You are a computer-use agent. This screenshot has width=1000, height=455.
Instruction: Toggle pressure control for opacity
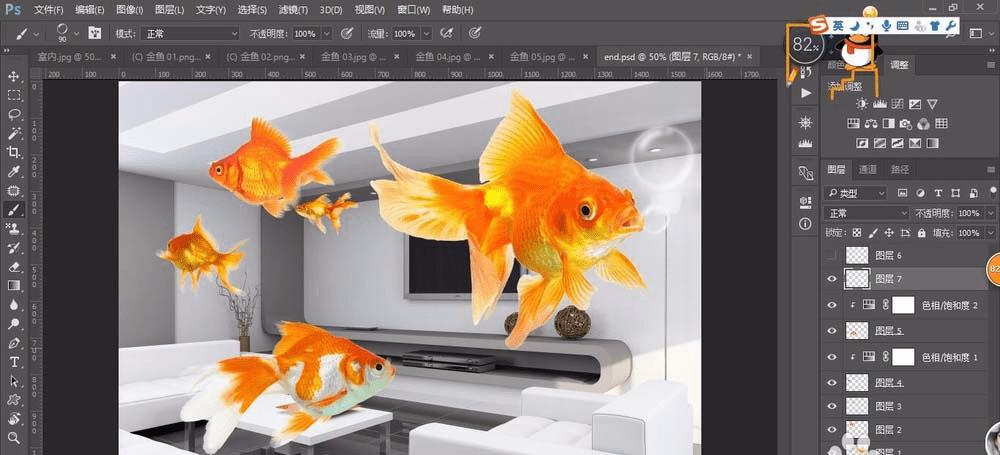(347, 33)
